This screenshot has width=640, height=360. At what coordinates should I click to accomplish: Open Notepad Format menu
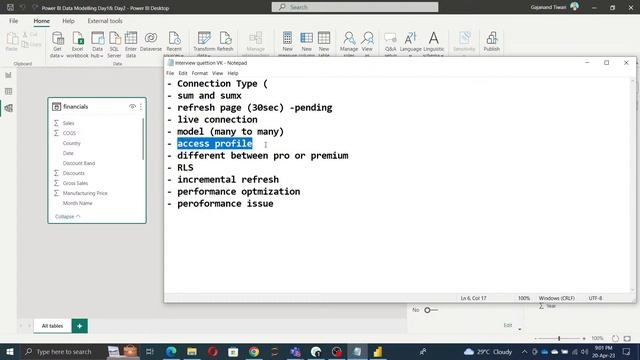(200, 73)
